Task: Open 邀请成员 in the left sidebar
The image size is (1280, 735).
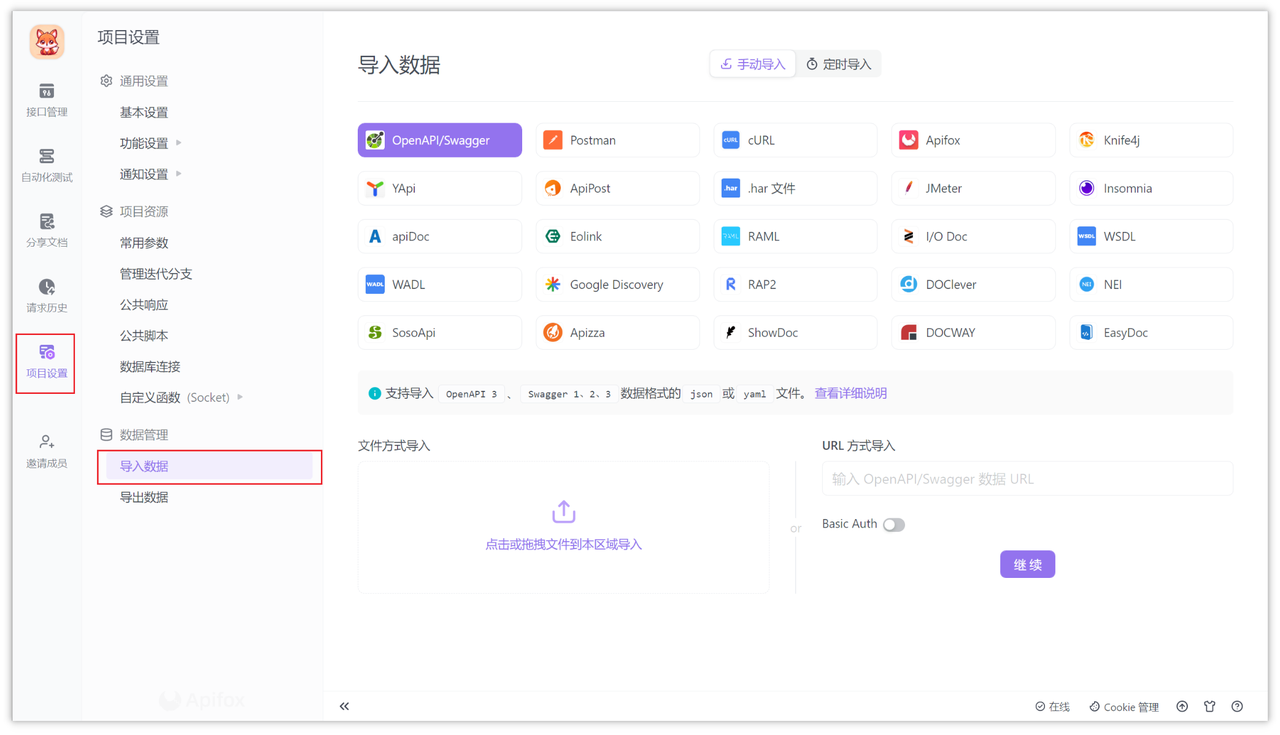Action: [47, 452]
